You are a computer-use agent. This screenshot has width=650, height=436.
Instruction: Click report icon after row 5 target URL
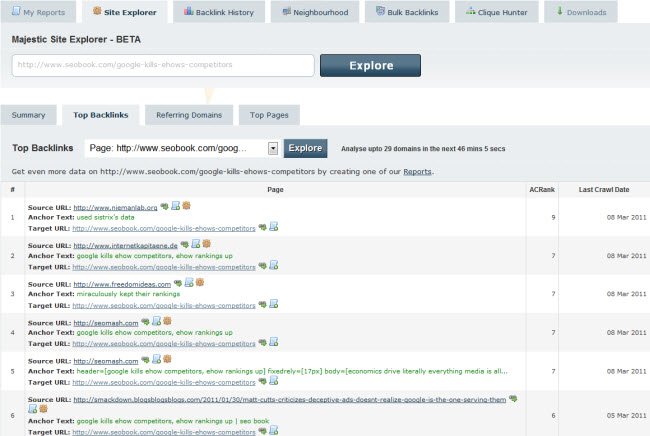coord(274,380)
